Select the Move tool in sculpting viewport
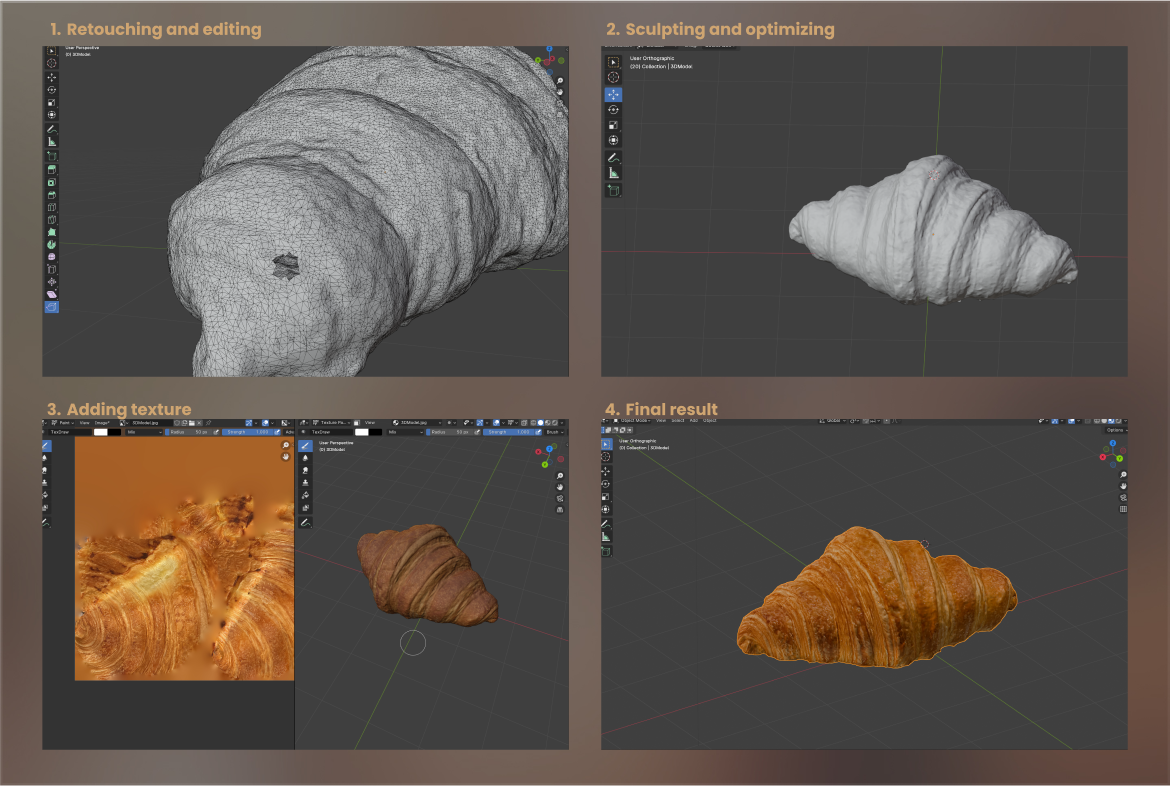This screenshot has width=1171, height=786. pos(613,94)
